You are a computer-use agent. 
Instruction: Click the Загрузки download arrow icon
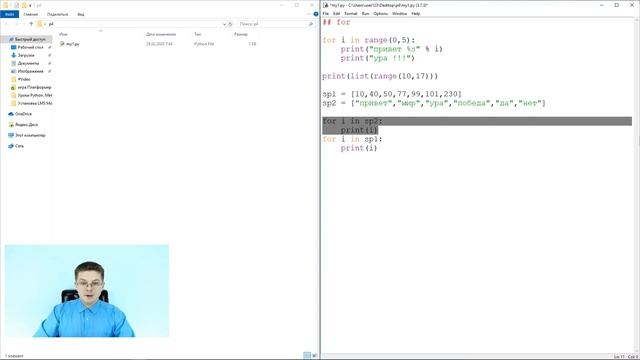pyautogui.click(x=13, y=55)
